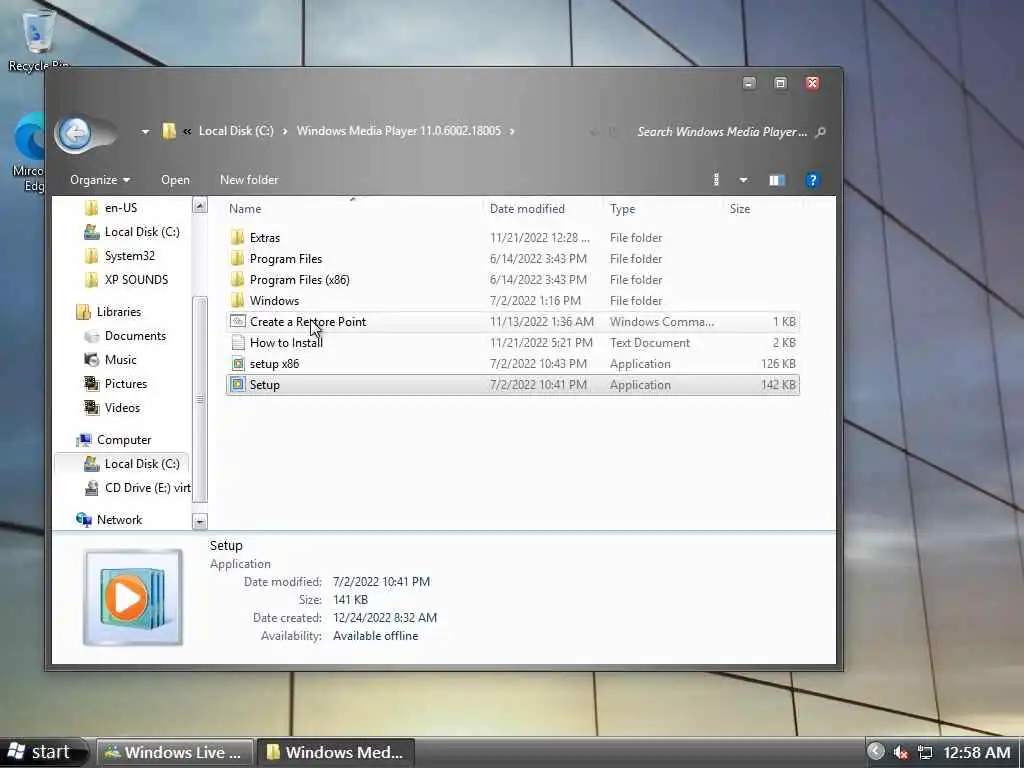Toggle the preview pane button

tap(776, 180)
